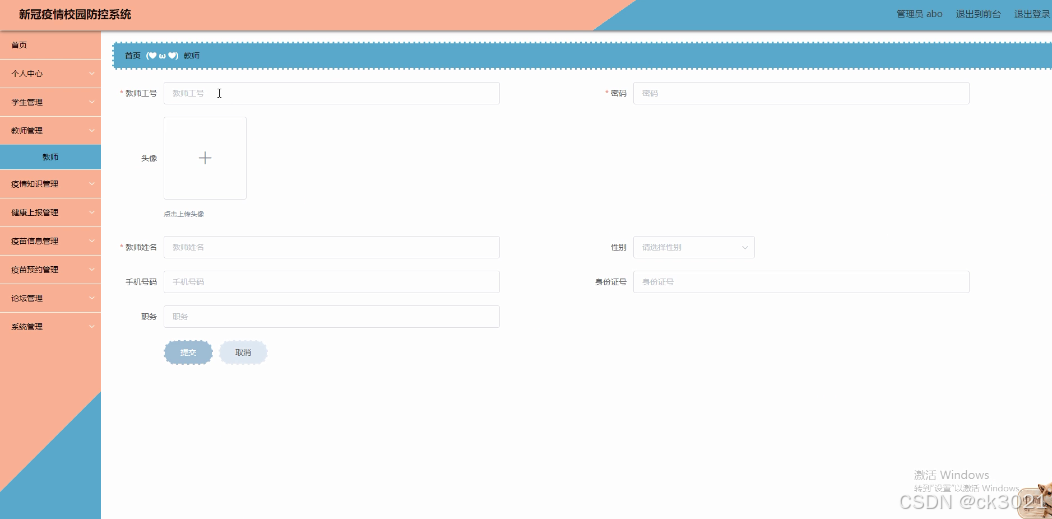Click 首页 in the breadcrumb bar
The width and height of the screenshot is (1052, 519).
[x=133, y=56]
